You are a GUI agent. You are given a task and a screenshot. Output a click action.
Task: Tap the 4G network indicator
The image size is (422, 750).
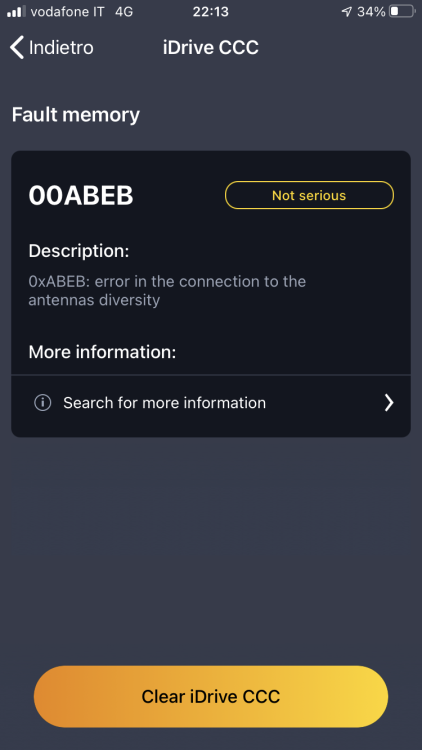click(x=124, y=11)
